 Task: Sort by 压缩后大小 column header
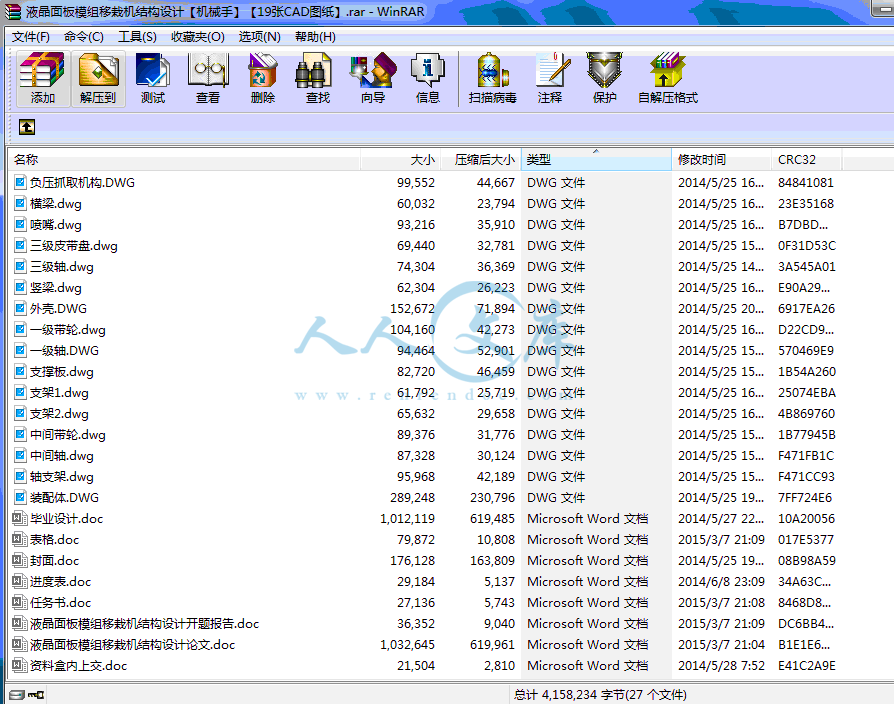(481, 160)
